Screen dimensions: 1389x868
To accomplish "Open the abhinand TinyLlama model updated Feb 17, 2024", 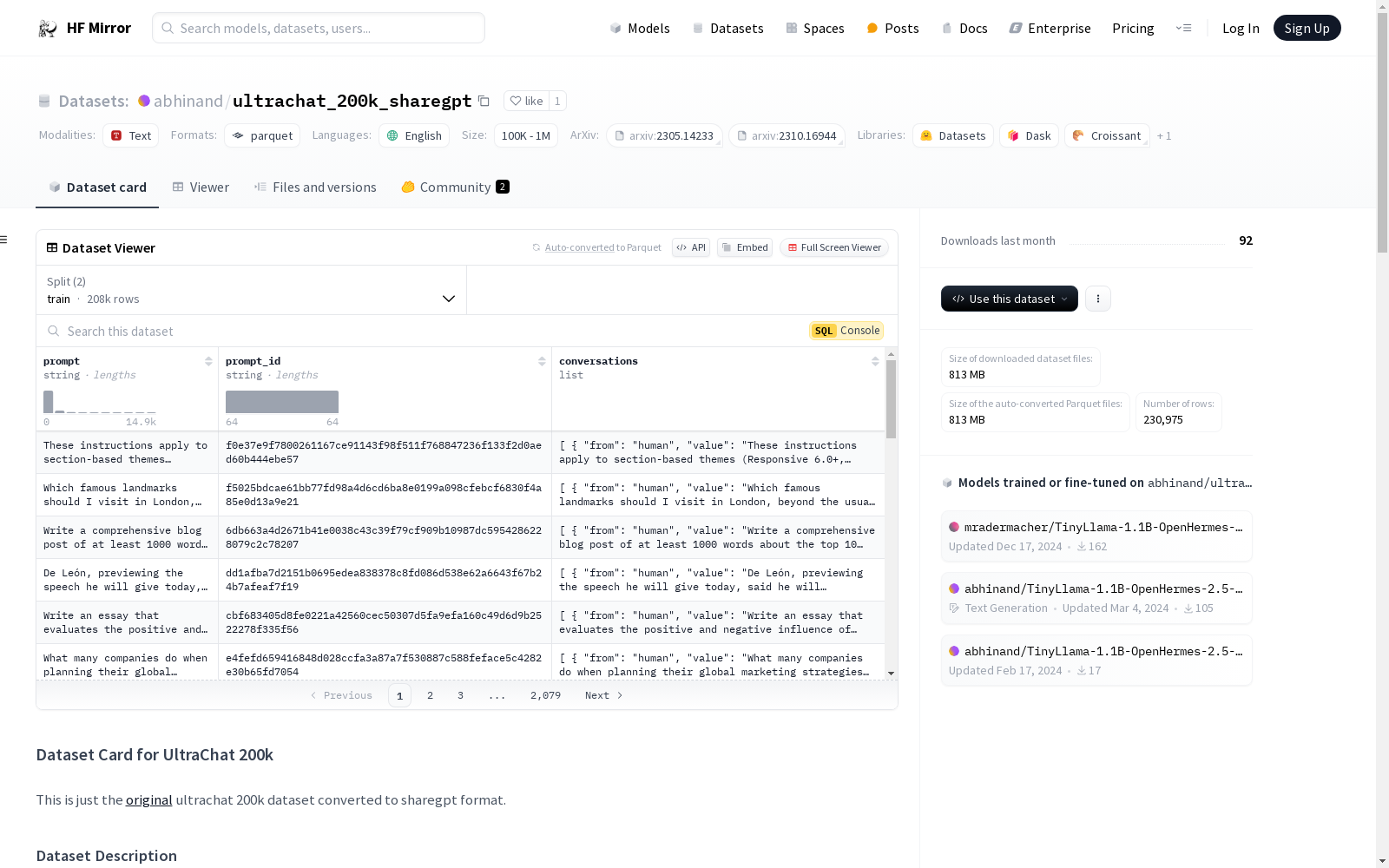I will pyautogui.click(x=1096, y=661).
